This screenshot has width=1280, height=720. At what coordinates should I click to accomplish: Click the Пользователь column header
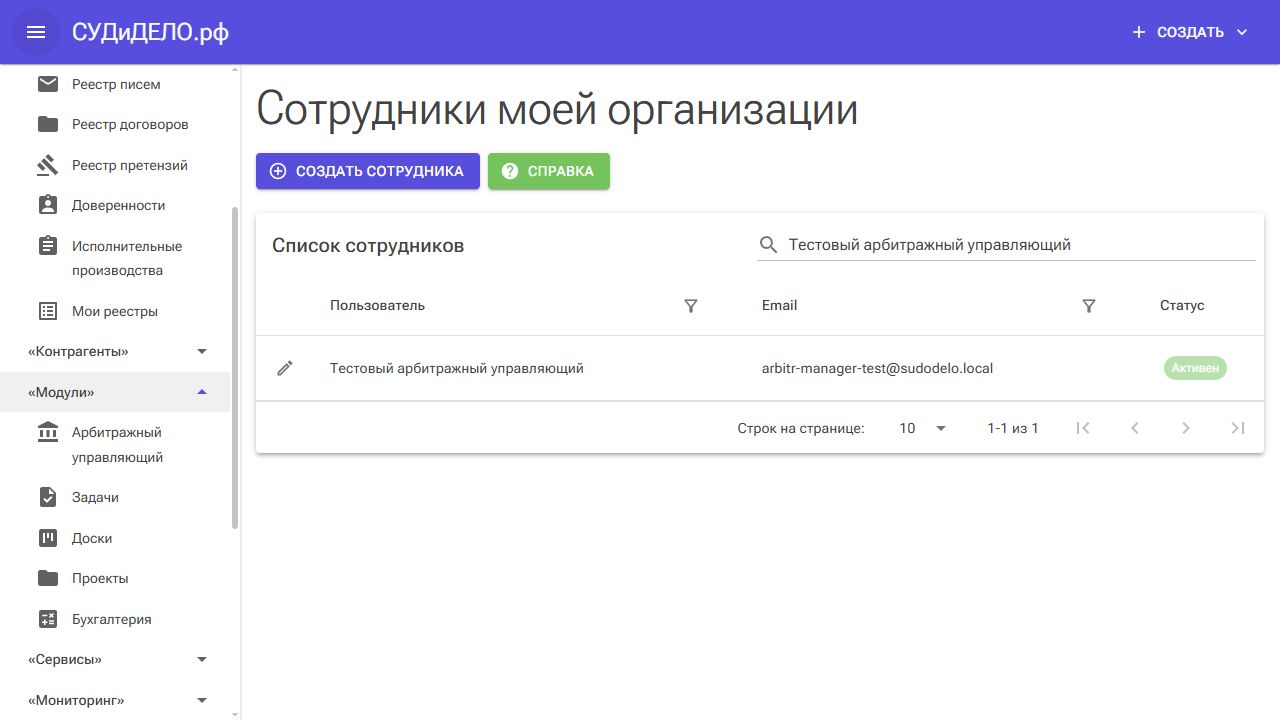click(377, 306)
